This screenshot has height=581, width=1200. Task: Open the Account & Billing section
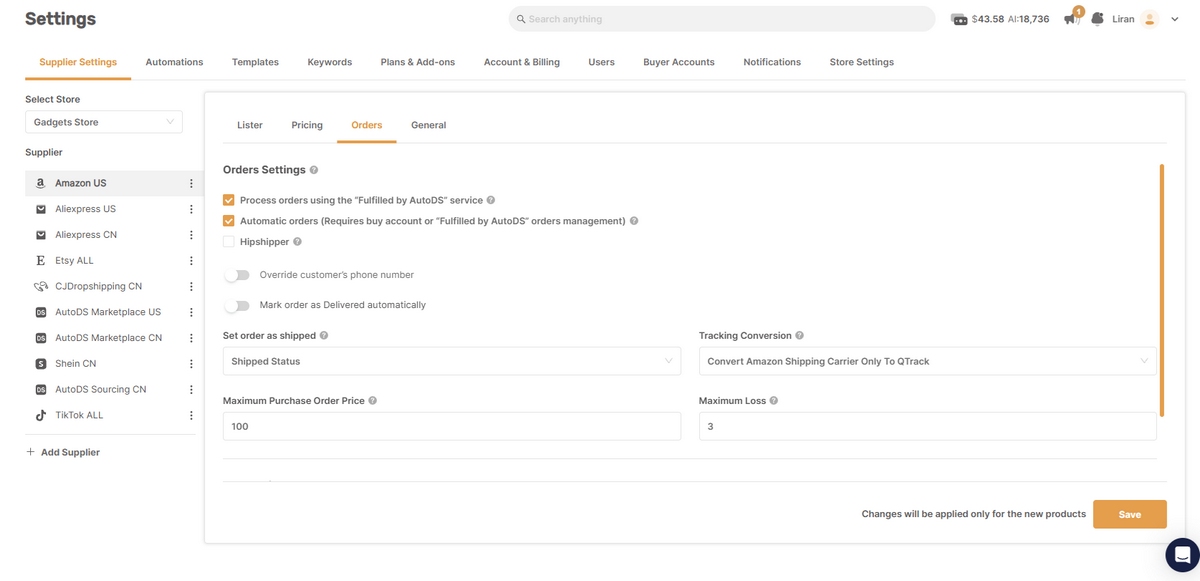[521, 61]
